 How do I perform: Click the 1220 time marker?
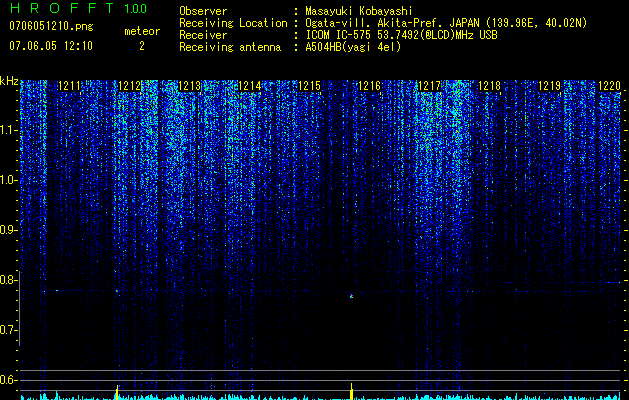click(x=609, y=86)
